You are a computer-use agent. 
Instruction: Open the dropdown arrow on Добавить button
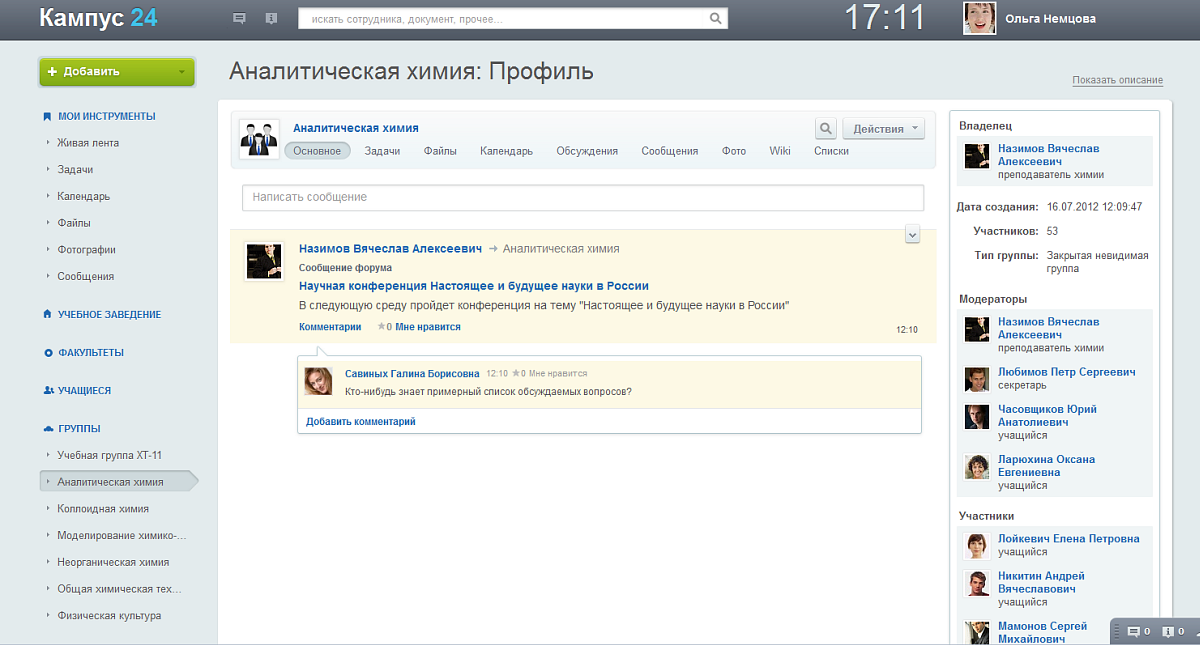(181, 72)
